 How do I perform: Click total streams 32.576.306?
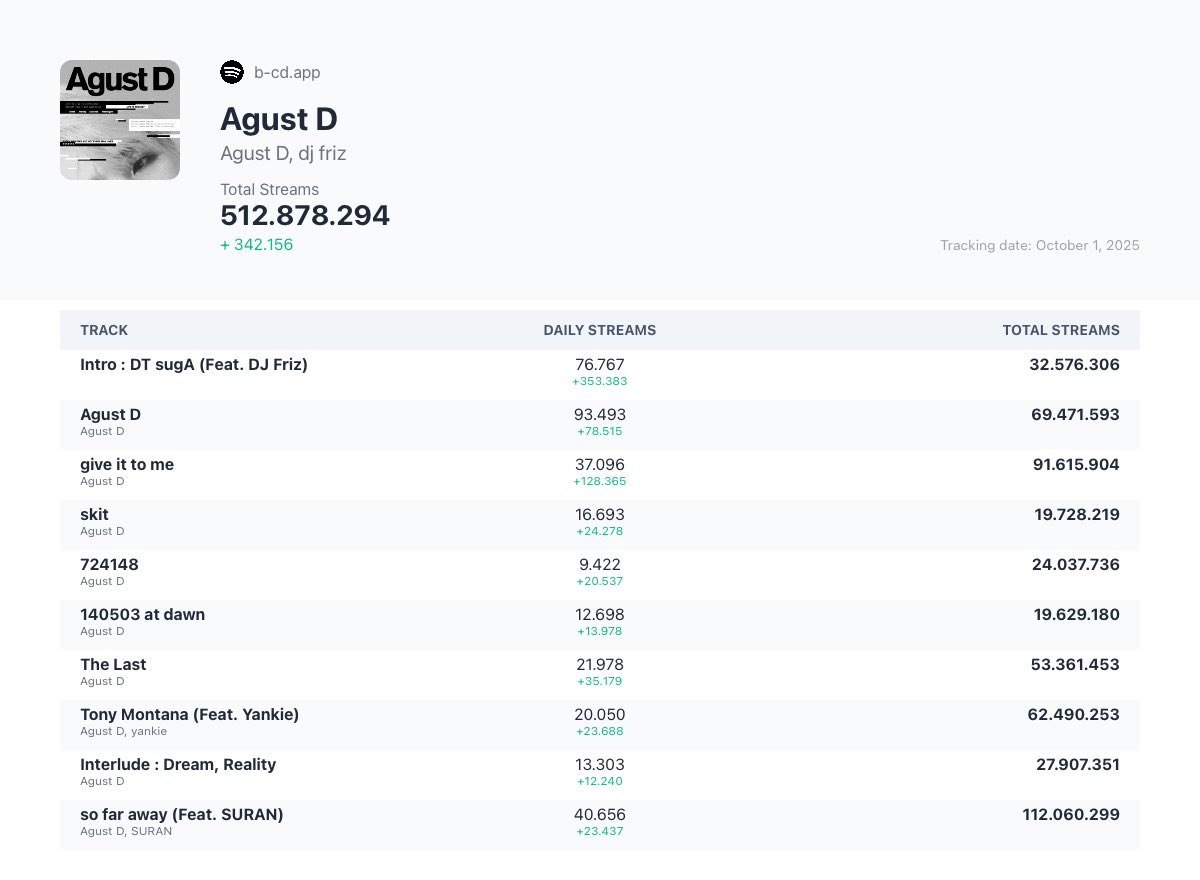[x=1074, y=365]
